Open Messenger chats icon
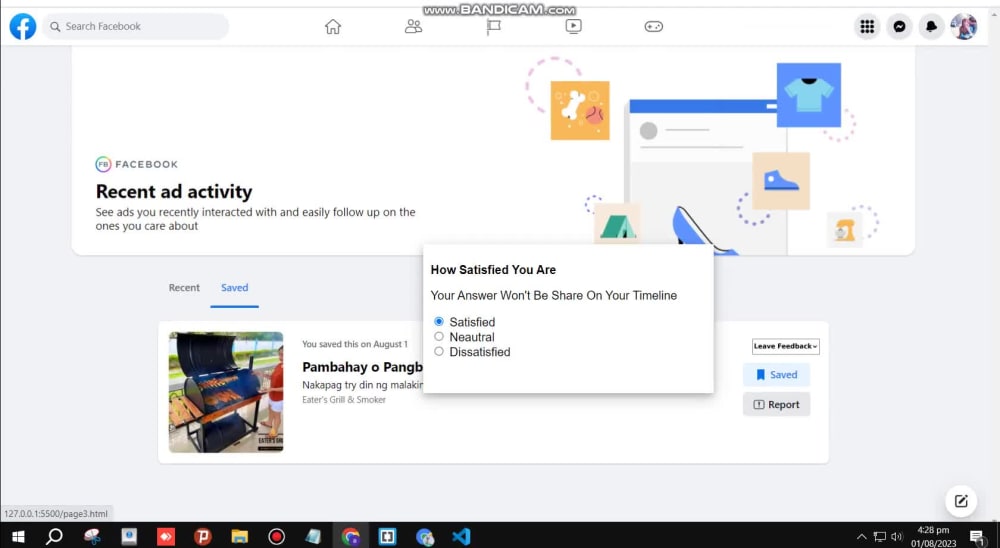The height and width of the screenshot is (548, 1000). [899, 26]
